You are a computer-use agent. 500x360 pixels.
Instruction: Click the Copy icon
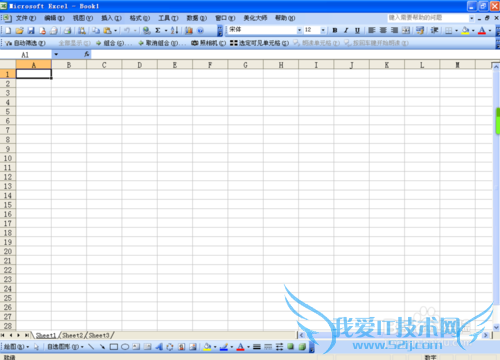coord(96,31)
